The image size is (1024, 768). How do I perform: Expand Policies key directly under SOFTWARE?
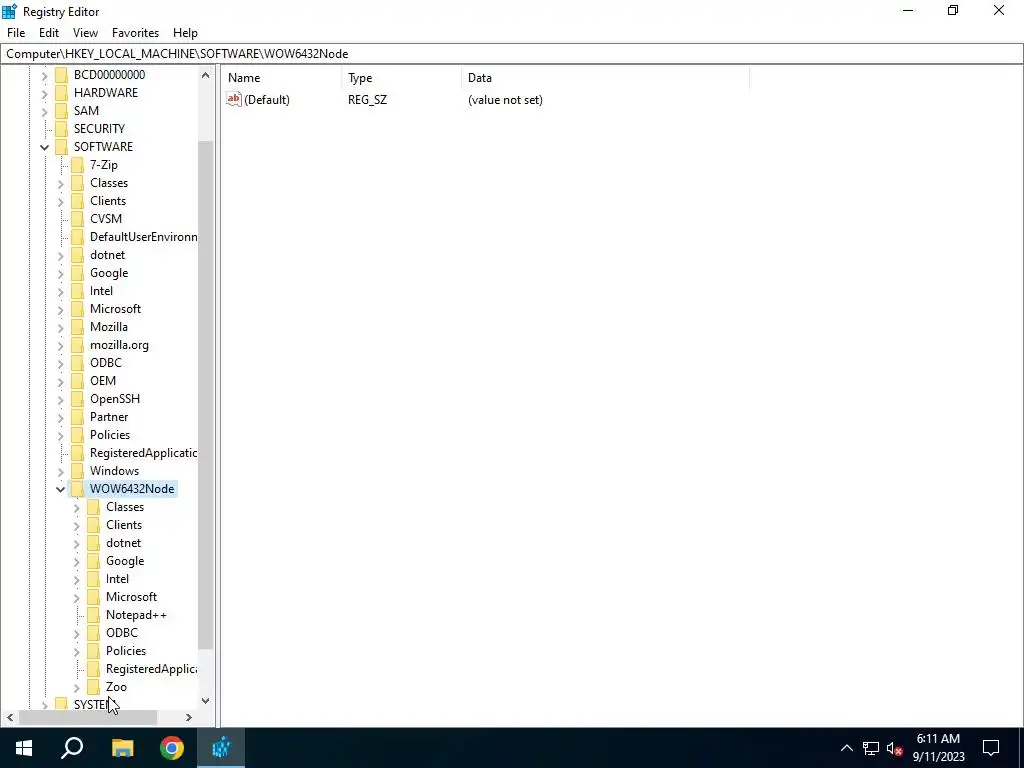[x=61, y=435]
